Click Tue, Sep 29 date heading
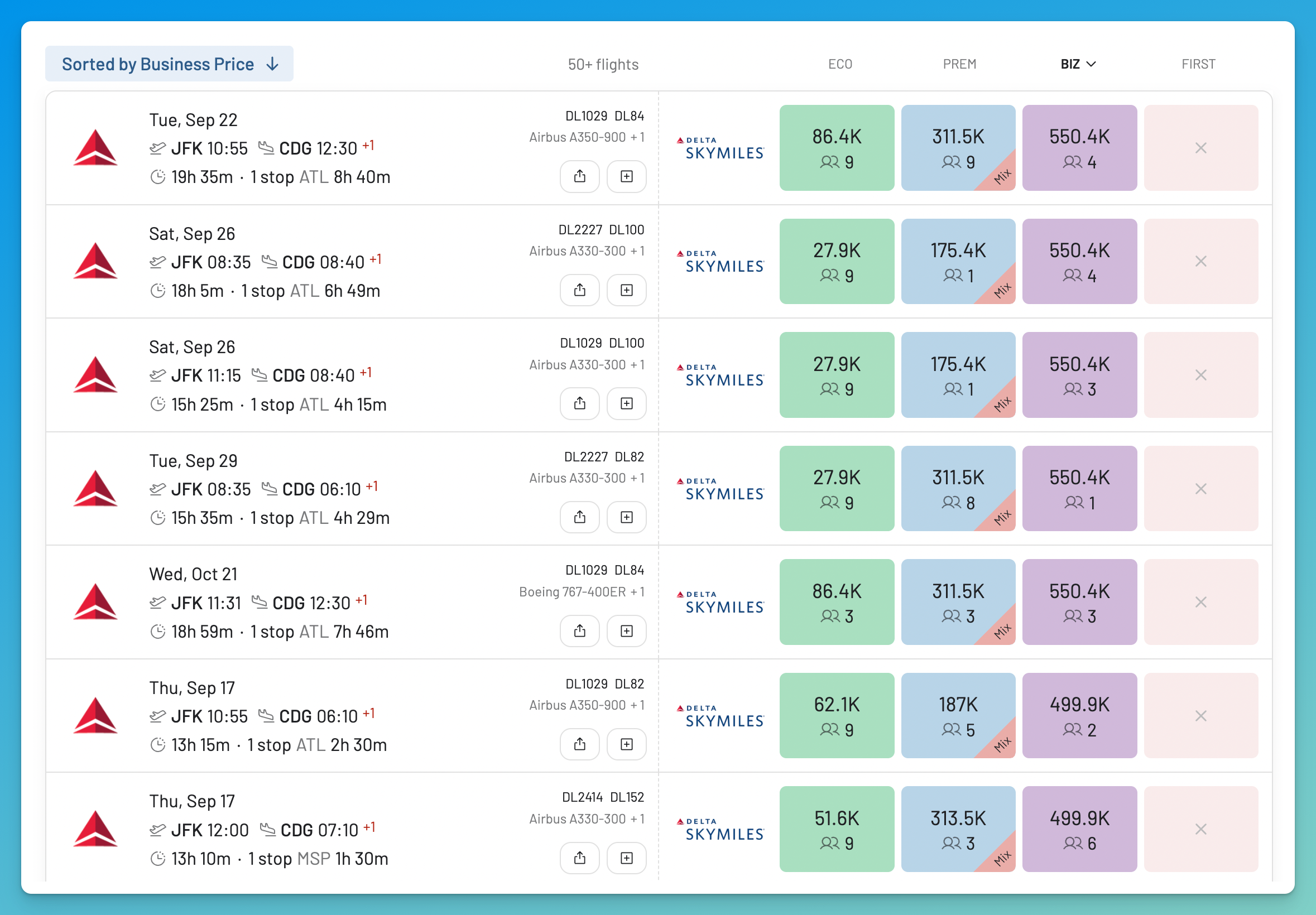The image size is (1316, 915). (x=193, y=461)
